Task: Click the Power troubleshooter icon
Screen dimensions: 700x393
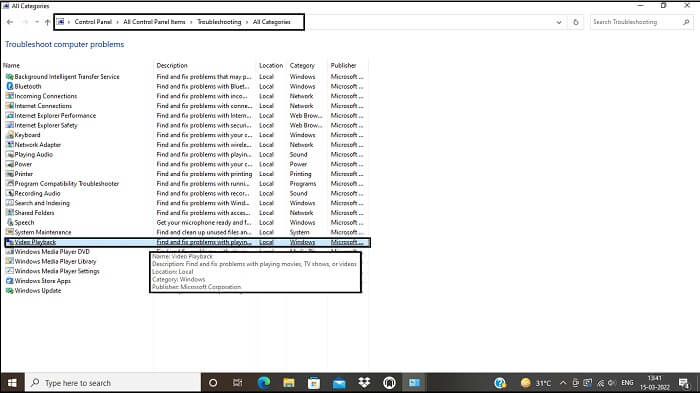Action: coord(9,164)
